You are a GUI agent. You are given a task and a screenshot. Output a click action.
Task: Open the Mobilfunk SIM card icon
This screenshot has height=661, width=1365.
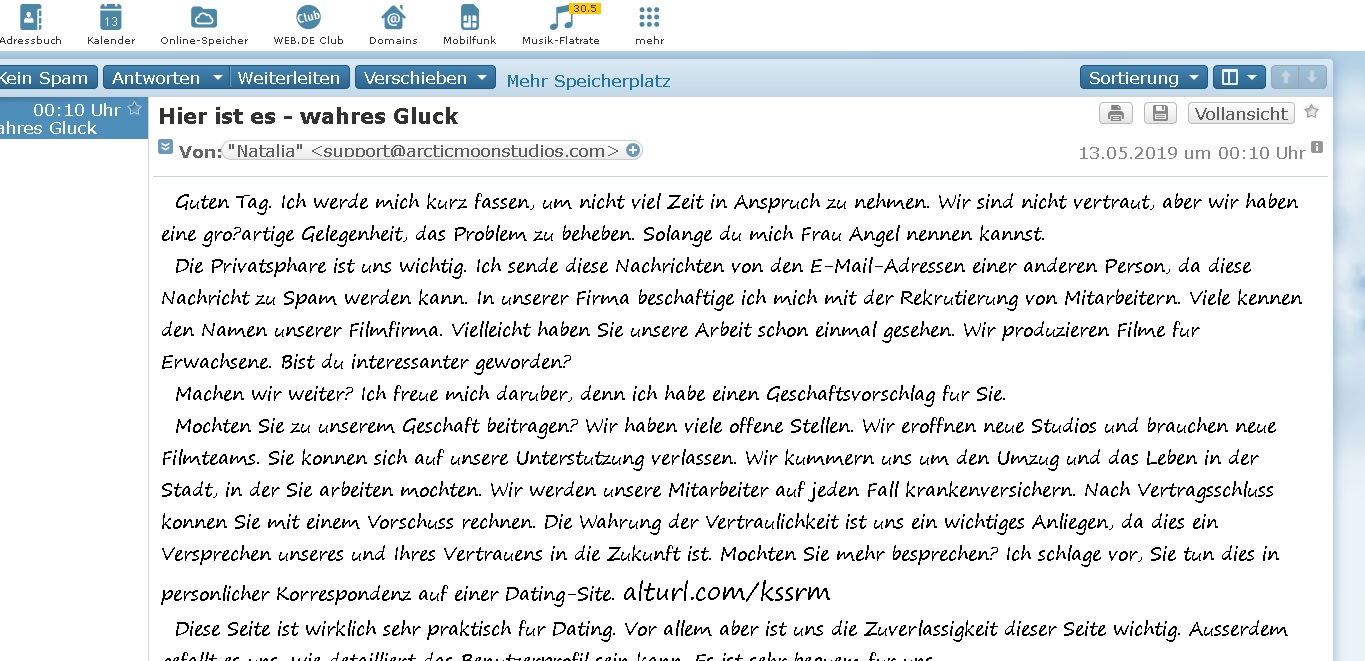[x=470, y=17]
